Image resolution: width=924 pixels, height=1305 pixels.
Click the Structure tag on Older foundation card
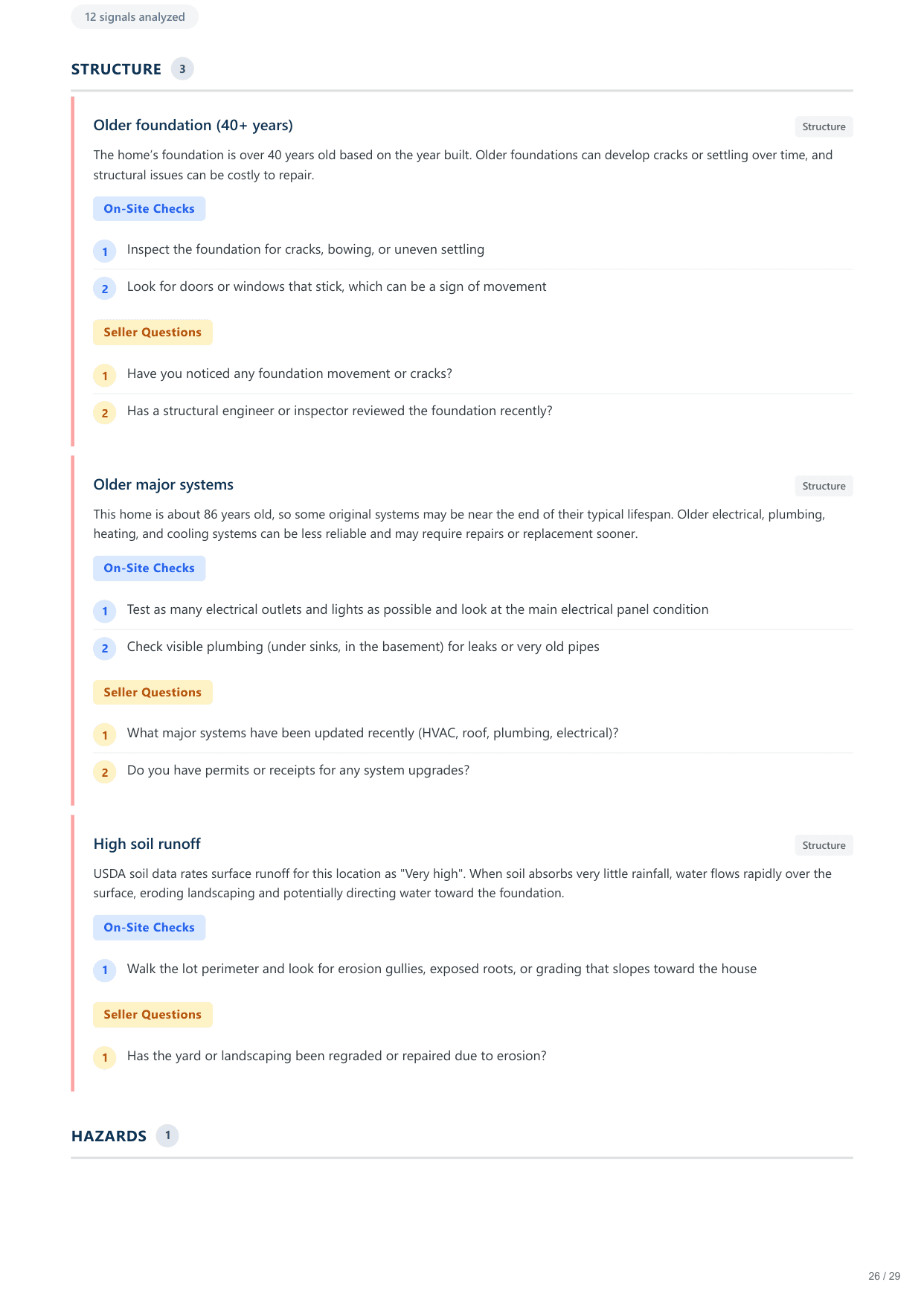point(824,127)
